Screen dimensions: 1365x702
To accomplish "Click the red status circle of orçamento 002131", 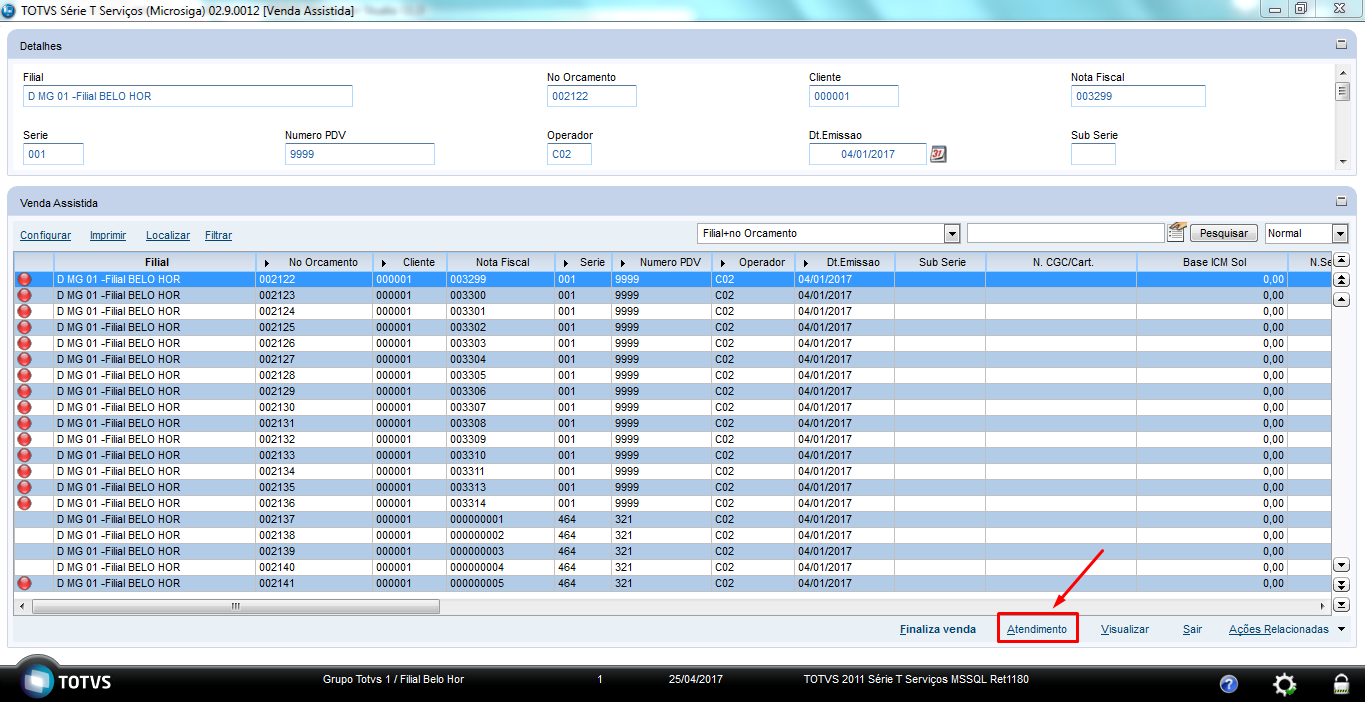I will [x=25, y=423].
